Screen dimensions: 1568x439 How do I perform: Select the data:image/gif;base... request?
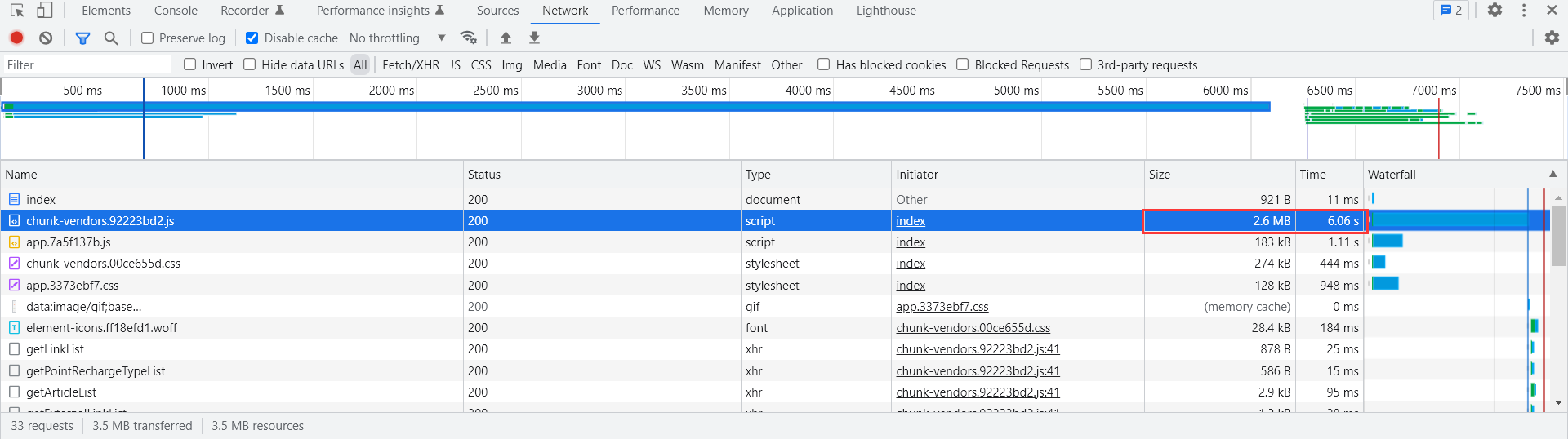83,306
